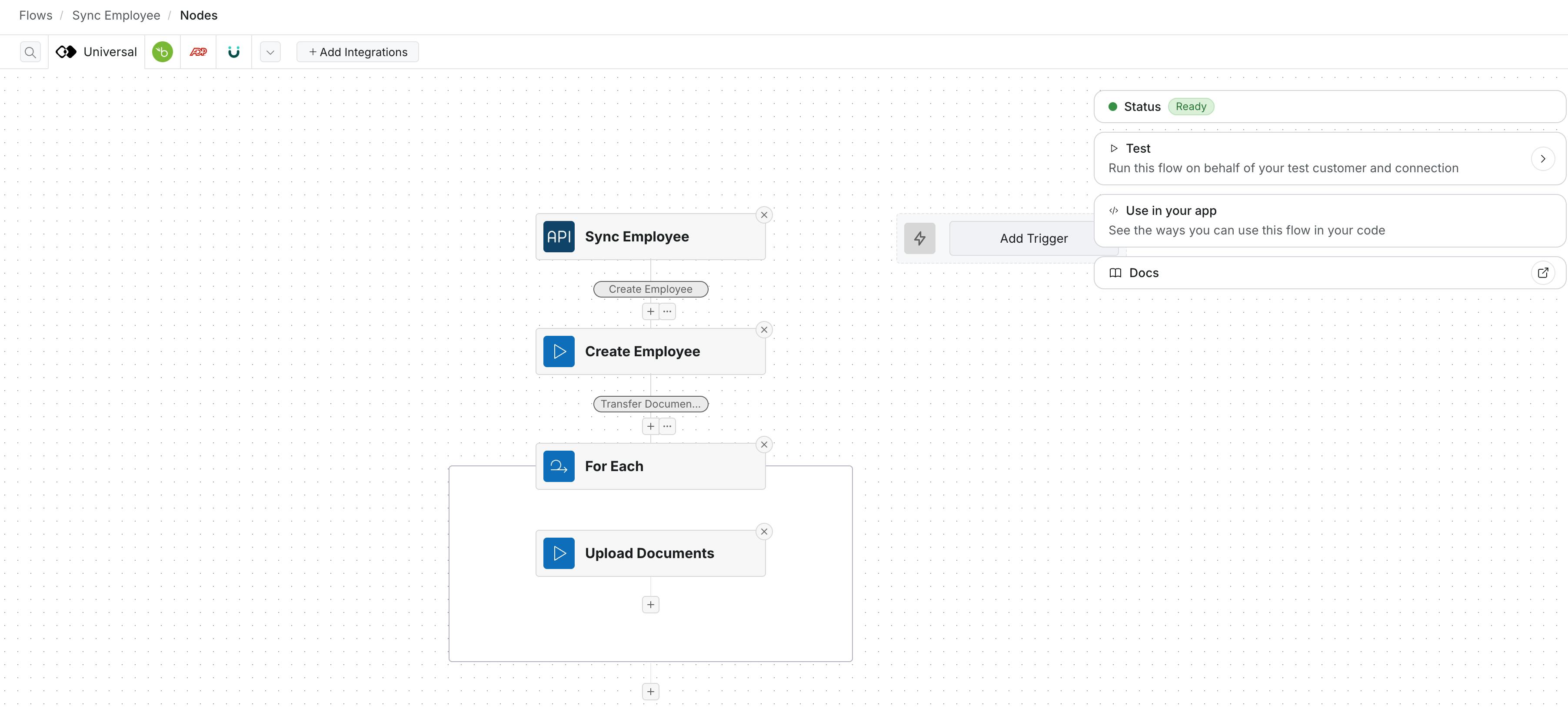Add node inside the For Each loop
This screenshot has width=1568, height=716.
[x=650, y=605]
